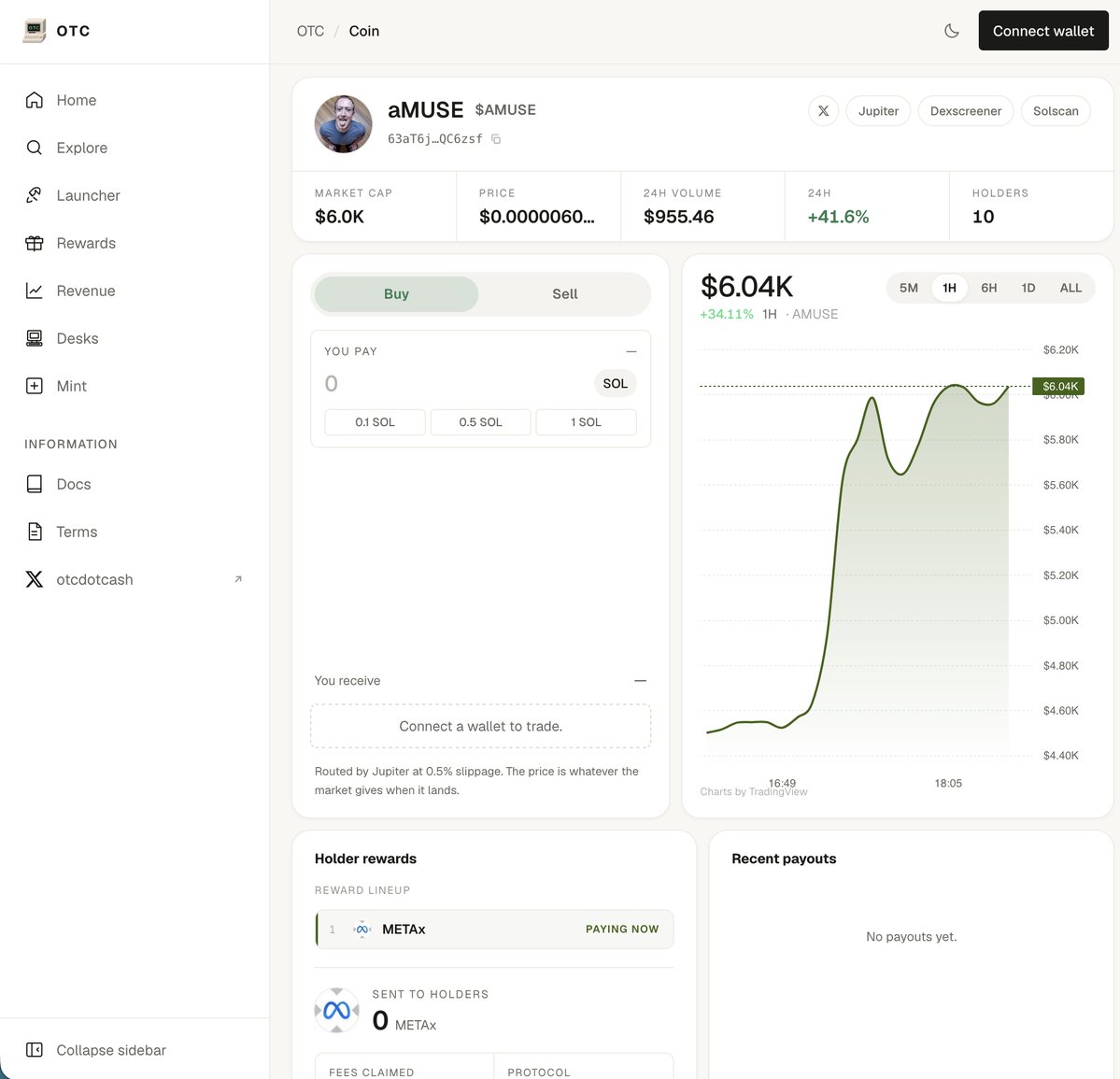Click the Meta logo beside Sent to Holders

(336, 1011)
